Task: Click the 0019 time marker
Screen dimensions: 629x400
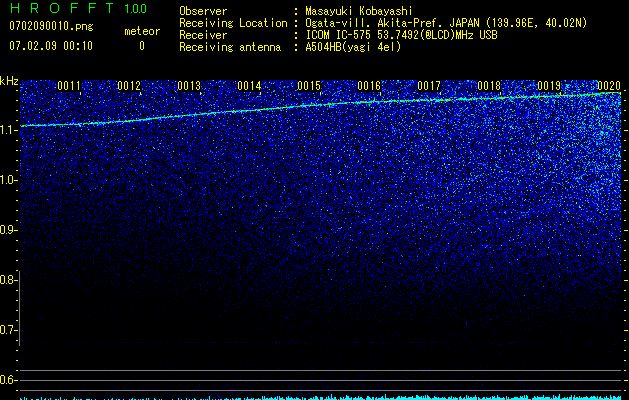Action: coord(549,86)
